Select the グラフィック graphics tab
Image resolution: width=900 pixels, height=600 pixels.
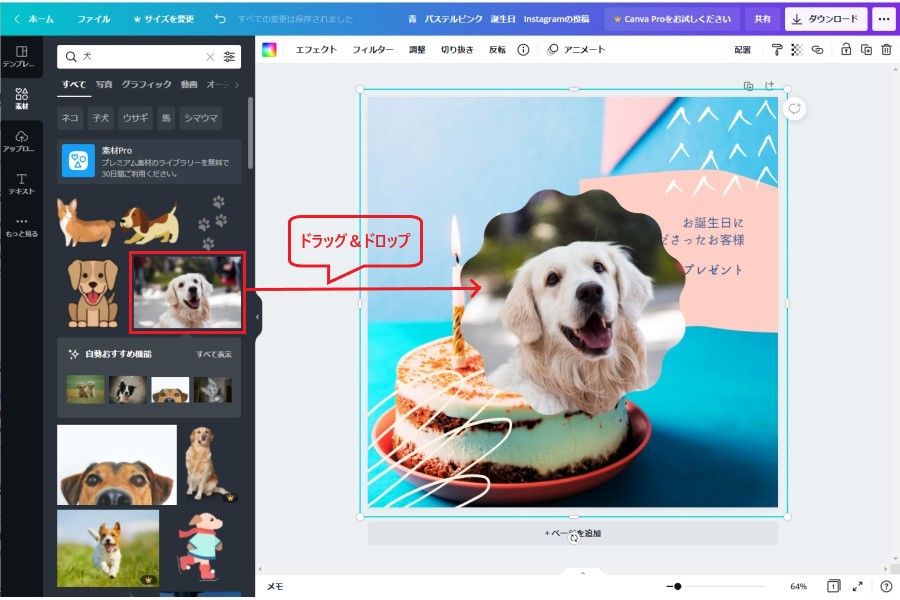tap(147, 85)
